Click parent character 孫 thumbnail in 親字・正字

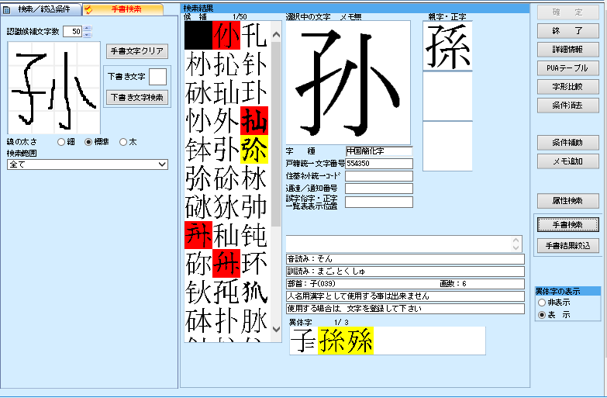(x=448, y=46)
